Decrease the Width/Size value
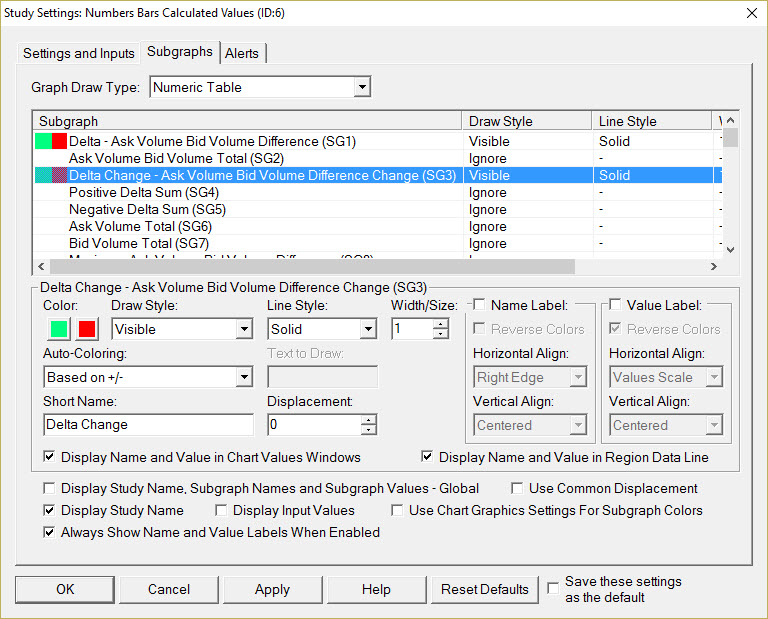 coord(441,334)
